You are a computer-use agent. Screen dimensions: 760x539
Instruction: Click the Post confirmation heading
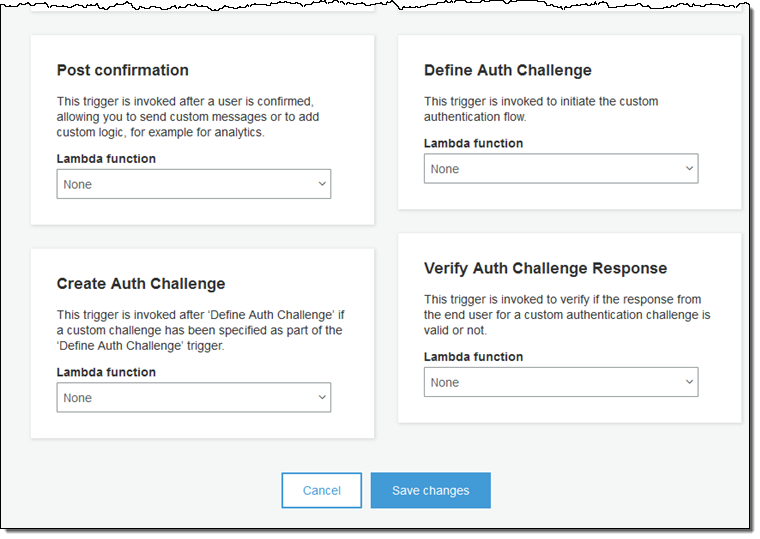pyautogui.click(x=122, y=70)
